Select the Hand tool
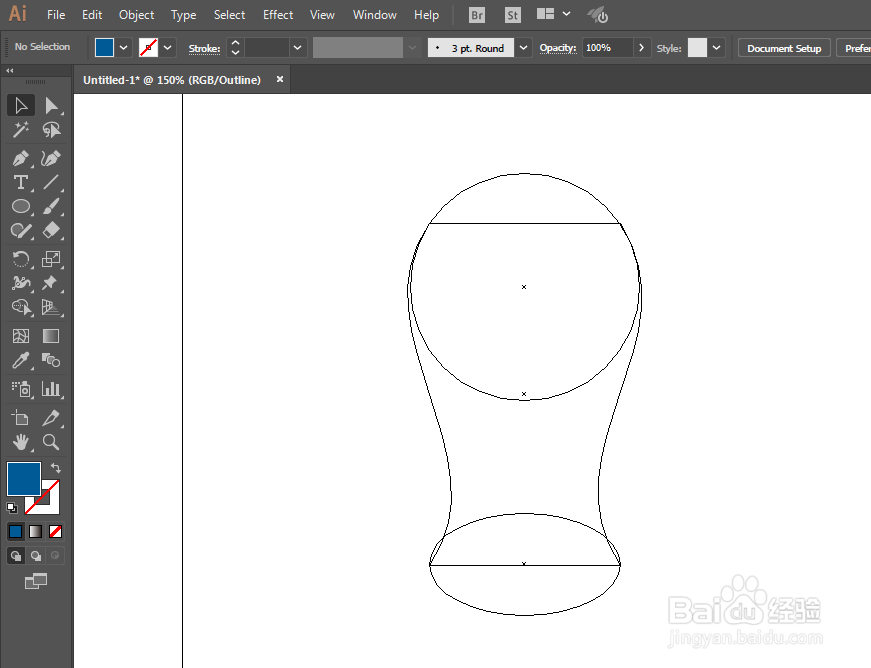 coord(21,442)
